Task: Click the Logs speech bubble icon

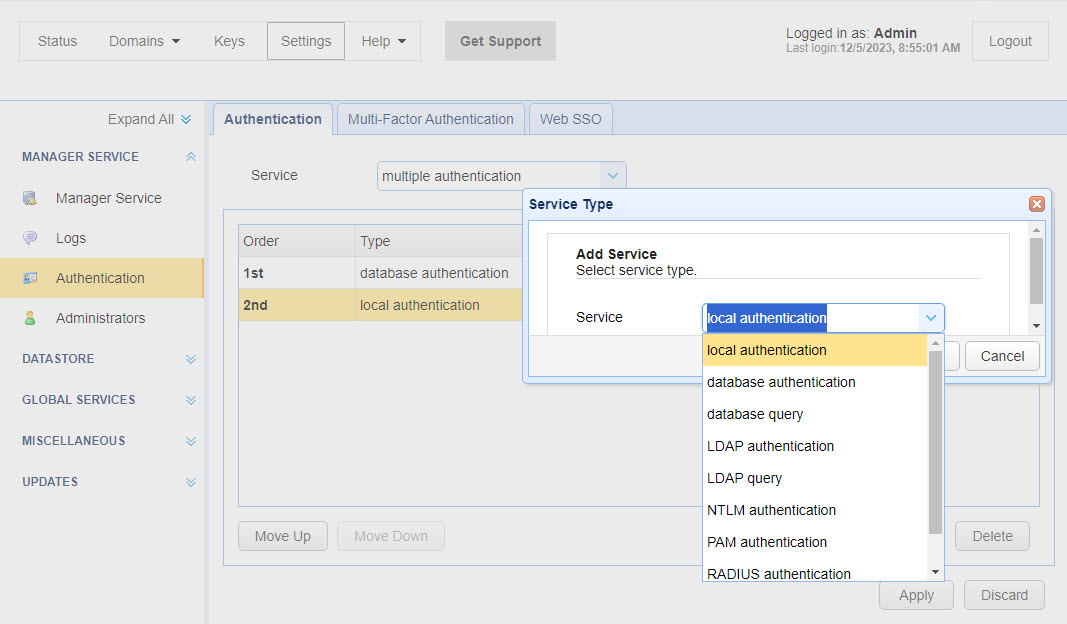Action: coord(30,238)
